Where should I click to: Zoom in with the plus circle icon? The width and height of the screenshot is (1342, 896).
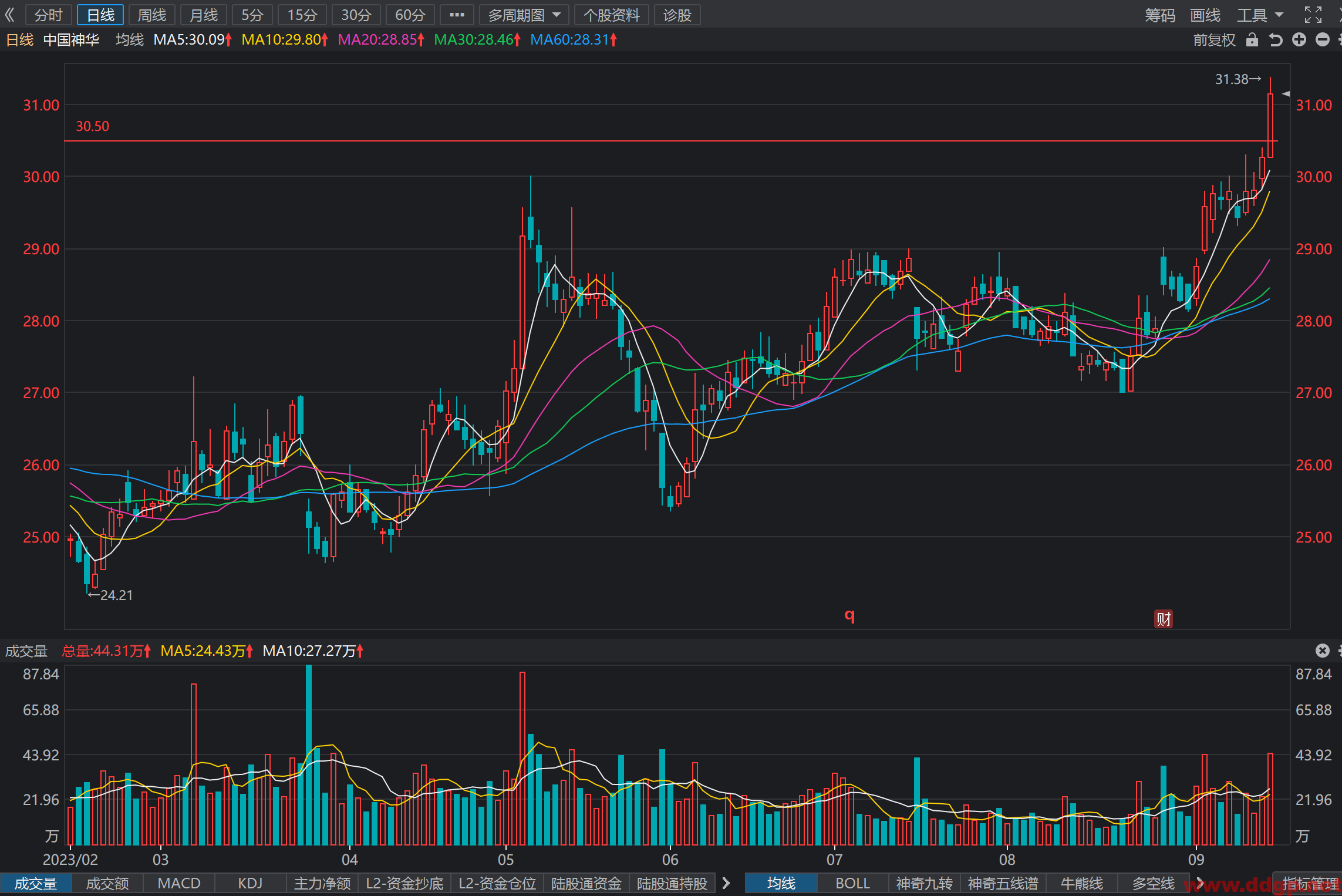click(x=1299, y=40)
